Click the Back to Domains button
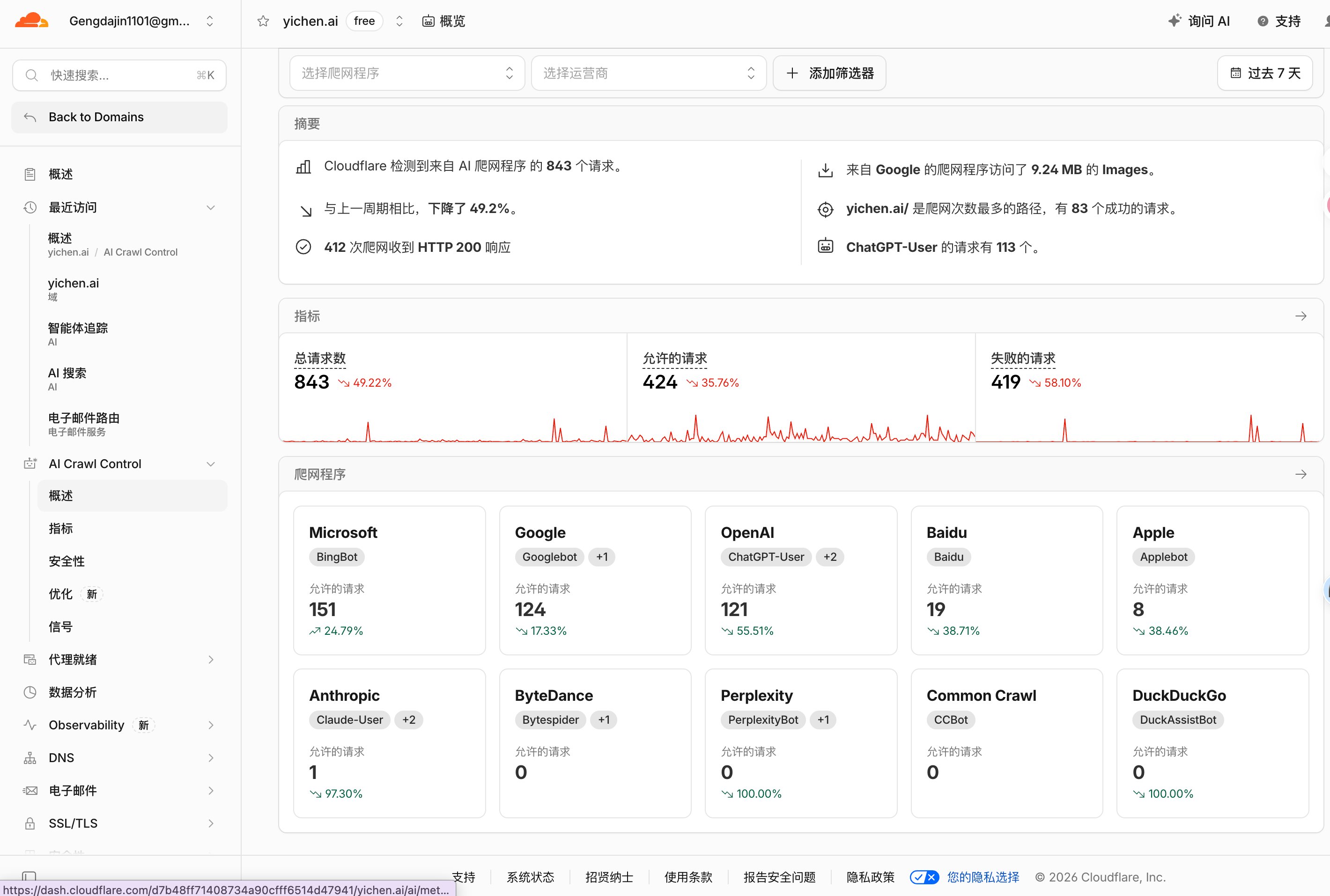 coord(119,117)
